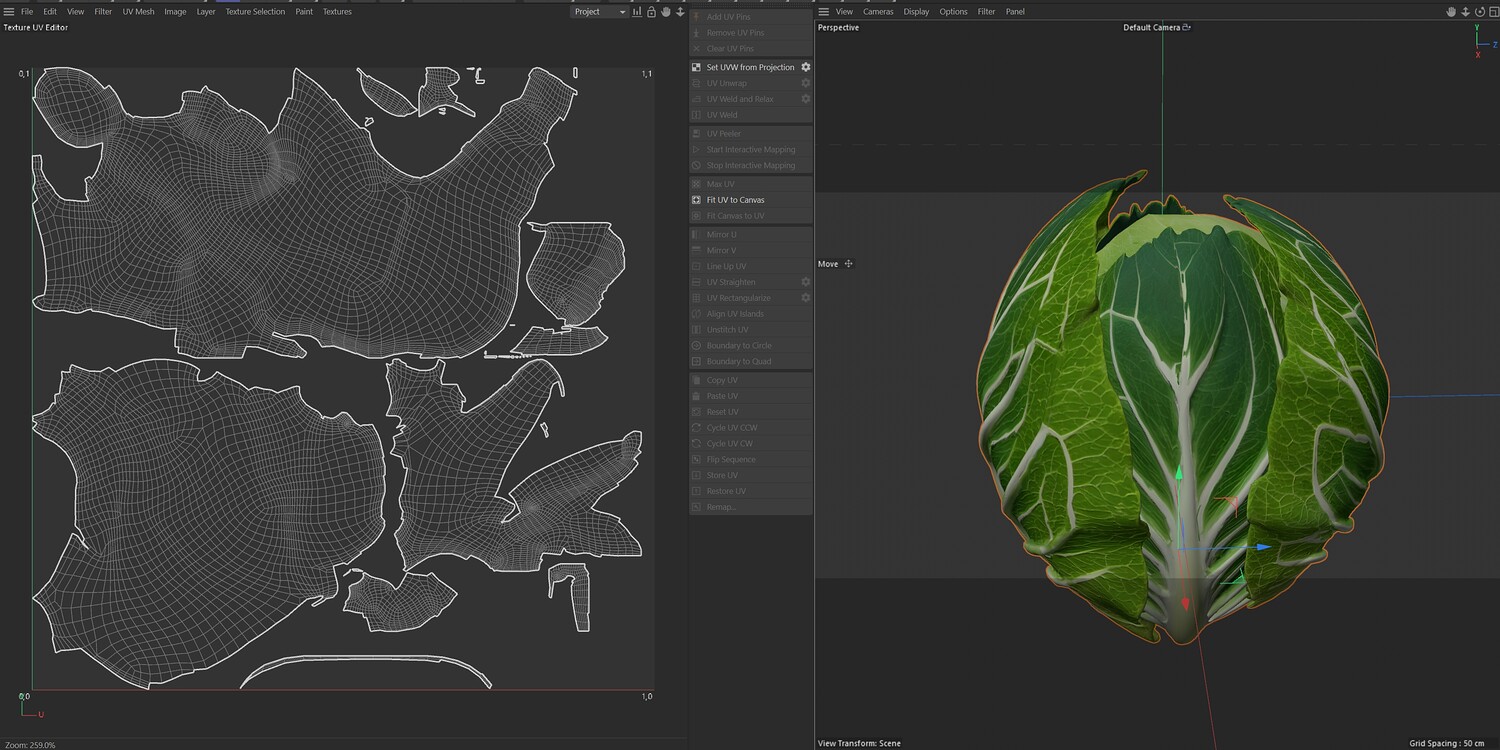Open the Texture Selection menu

point(255,12)
